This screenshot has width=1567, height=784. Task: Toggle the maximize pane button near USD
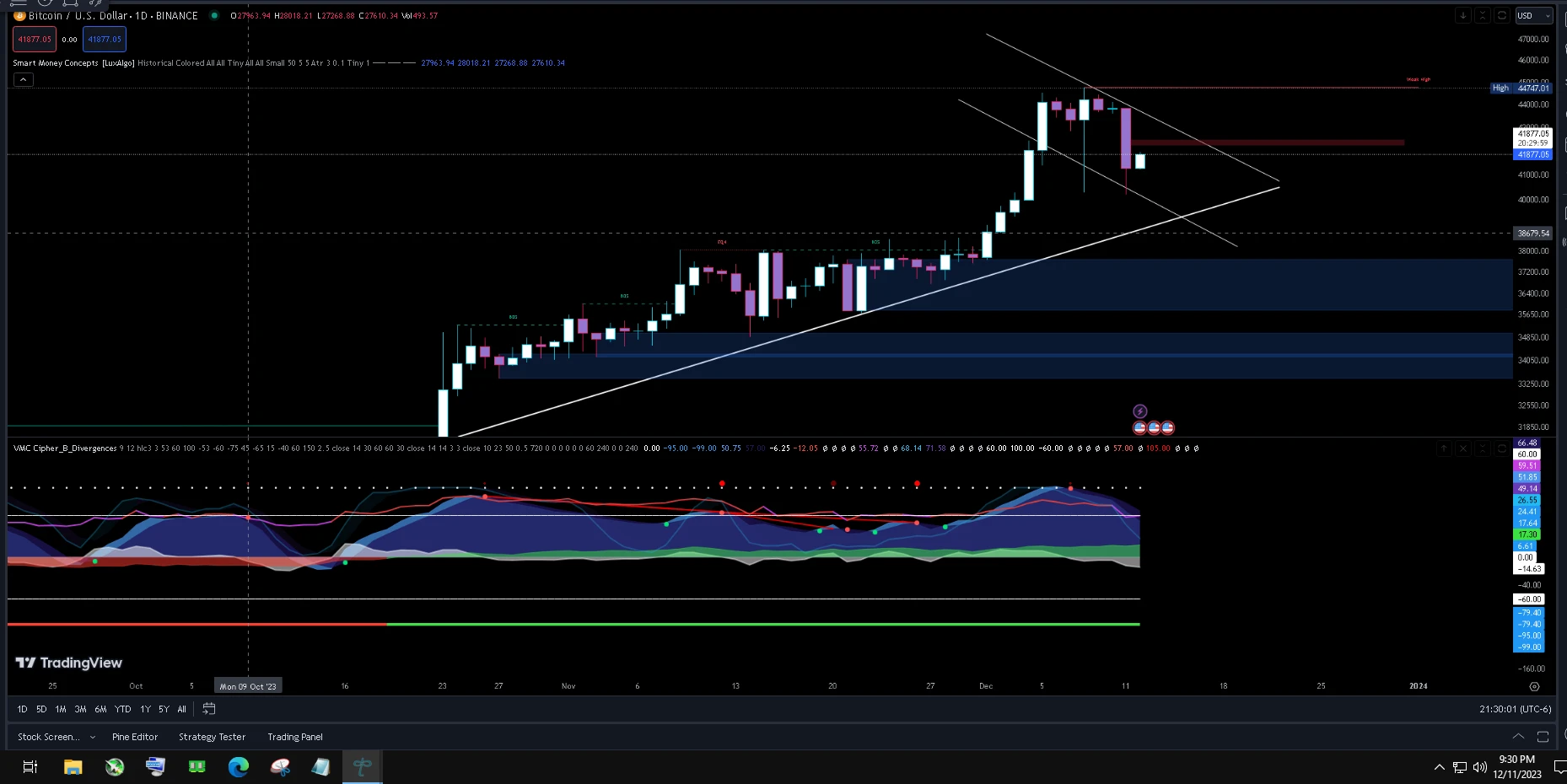pos(1502,15)
